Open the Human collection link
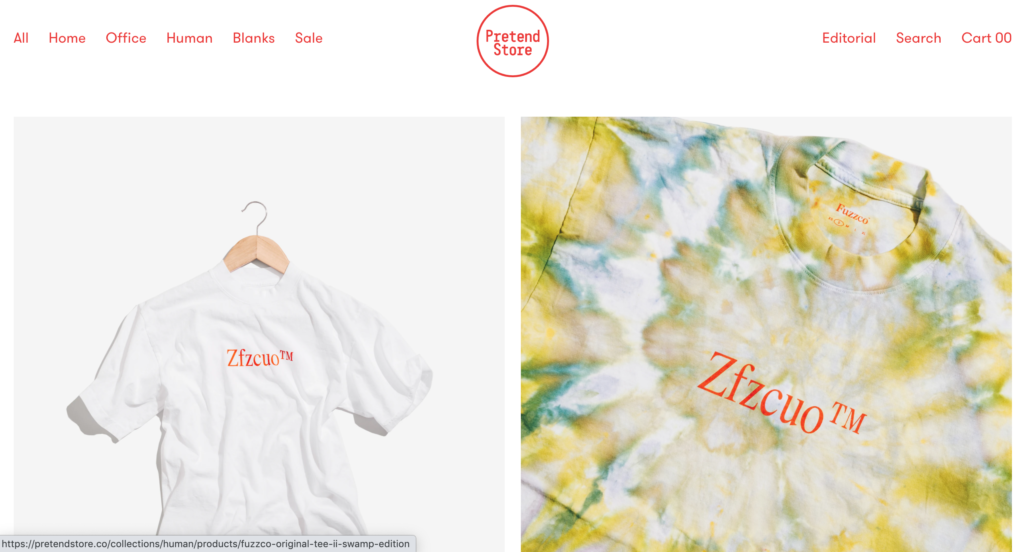The image size is (1024, 552). click(189, 38)
